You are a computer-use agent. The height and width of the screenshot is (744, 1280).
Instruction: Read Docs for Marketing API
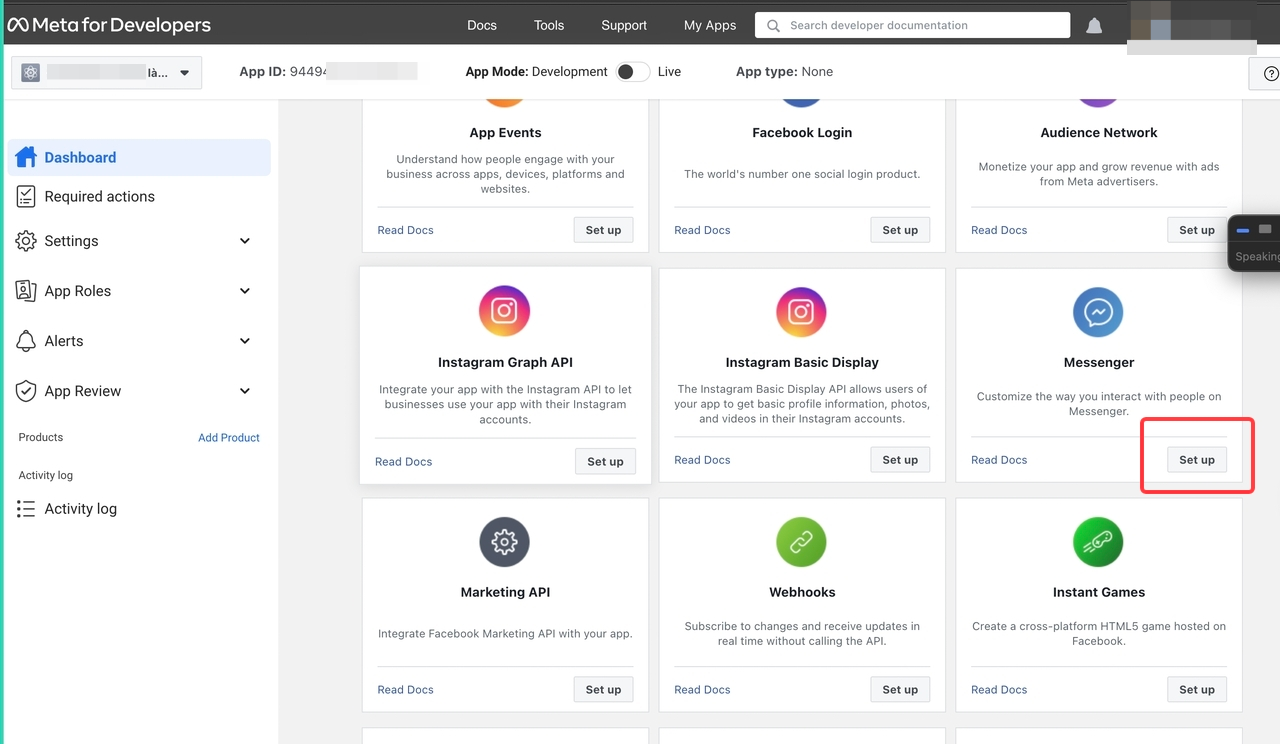(405, 690)
